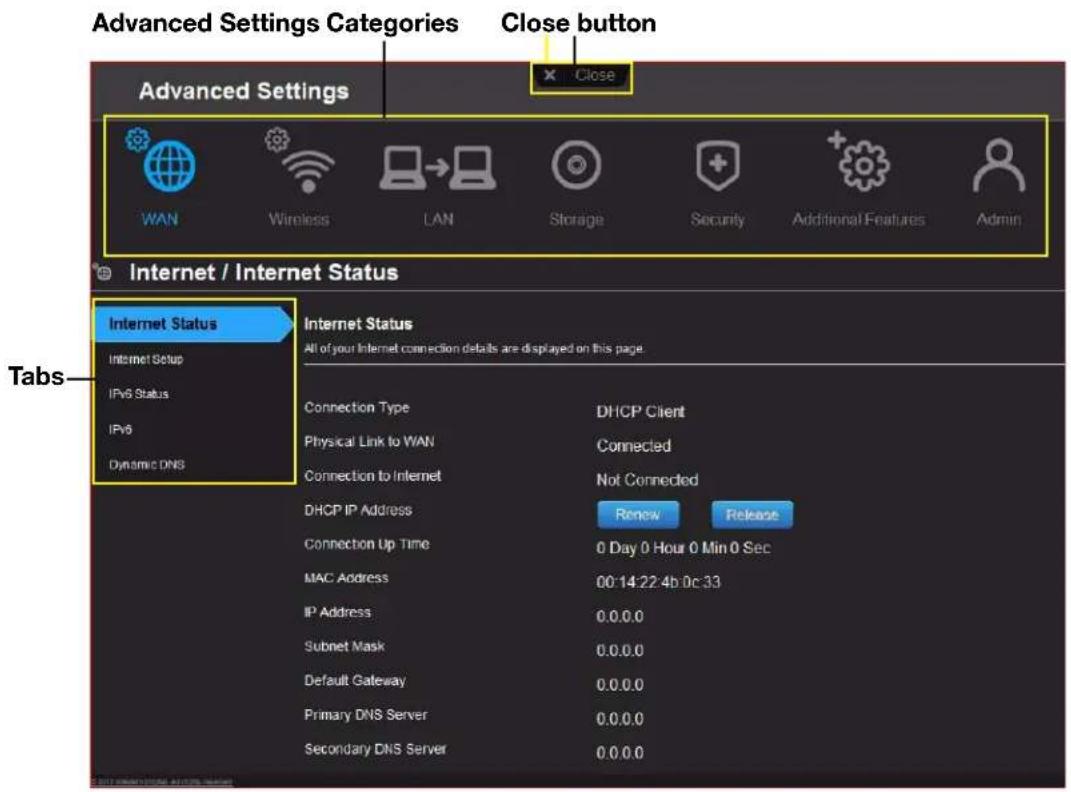
Task: Open the IPv6 Status tab
Action: pos(139,394)
